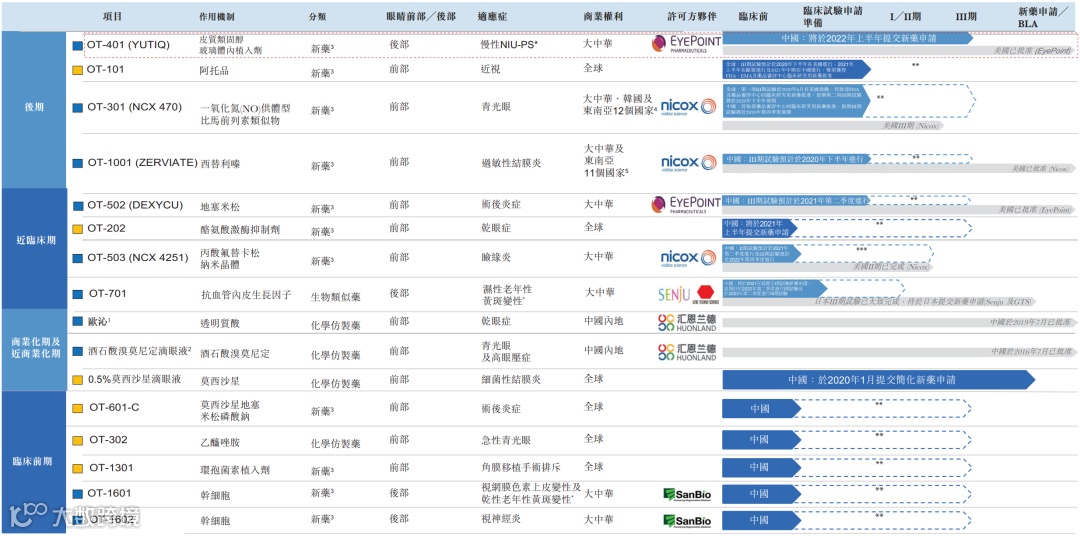Screen dimensions: 1080x536
Task: Select the 商業化期及近商業化期 stage label
Action: 34,347
